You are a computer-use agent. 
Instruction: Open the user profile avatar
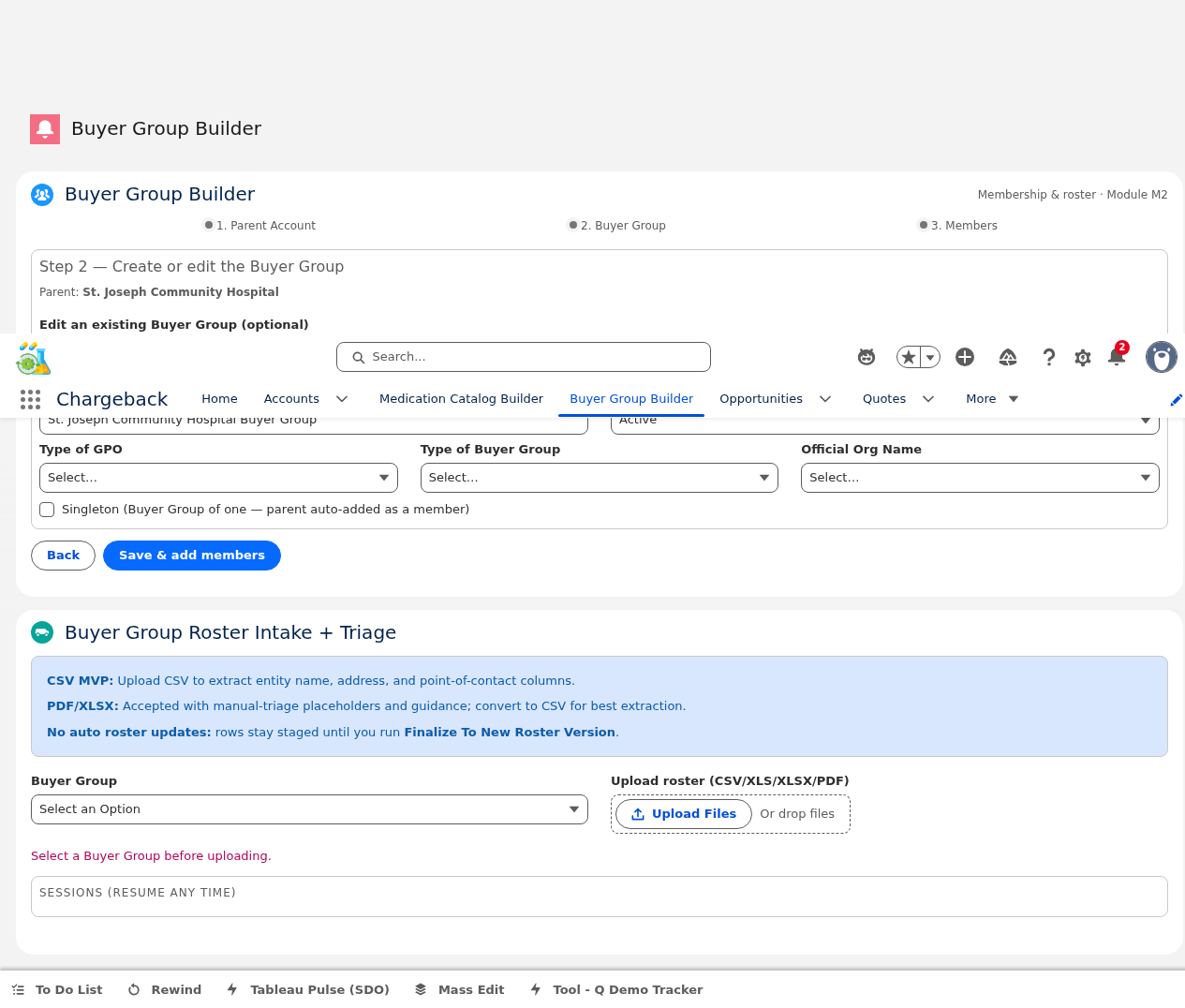tap(1162, 357)
